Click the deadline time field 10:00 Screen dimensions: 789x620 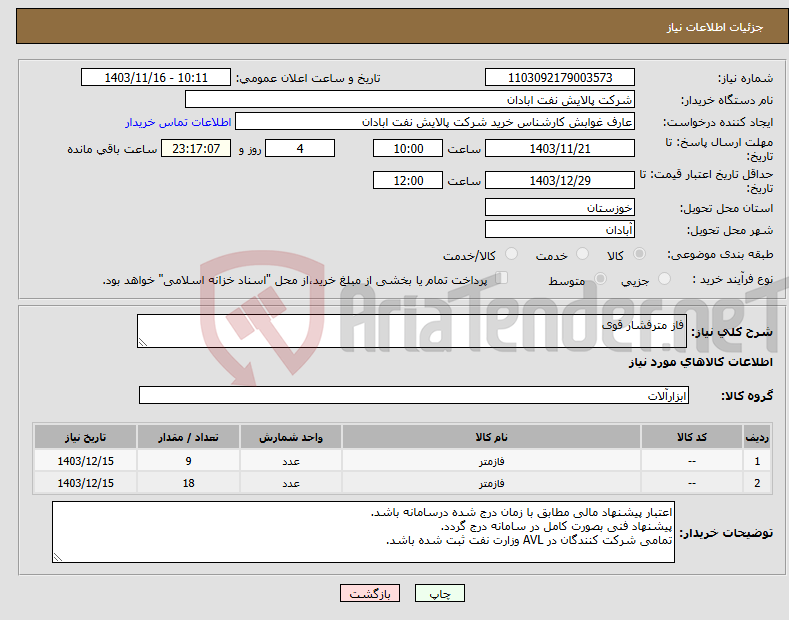[408, 148]
